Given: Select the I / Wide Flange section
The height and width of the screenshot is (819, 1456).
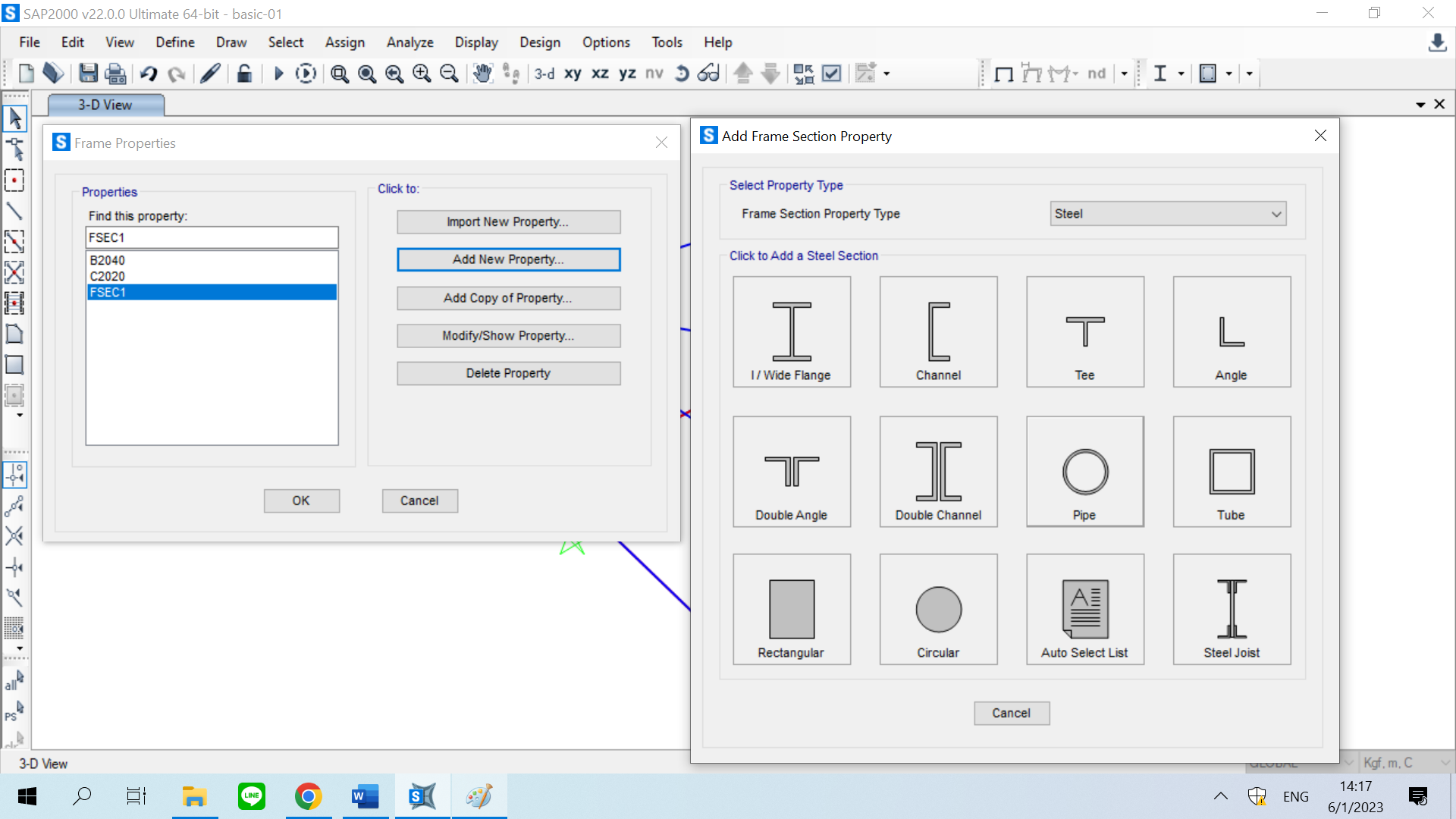Looking at the screenshot, I should [x=792, y=332].
